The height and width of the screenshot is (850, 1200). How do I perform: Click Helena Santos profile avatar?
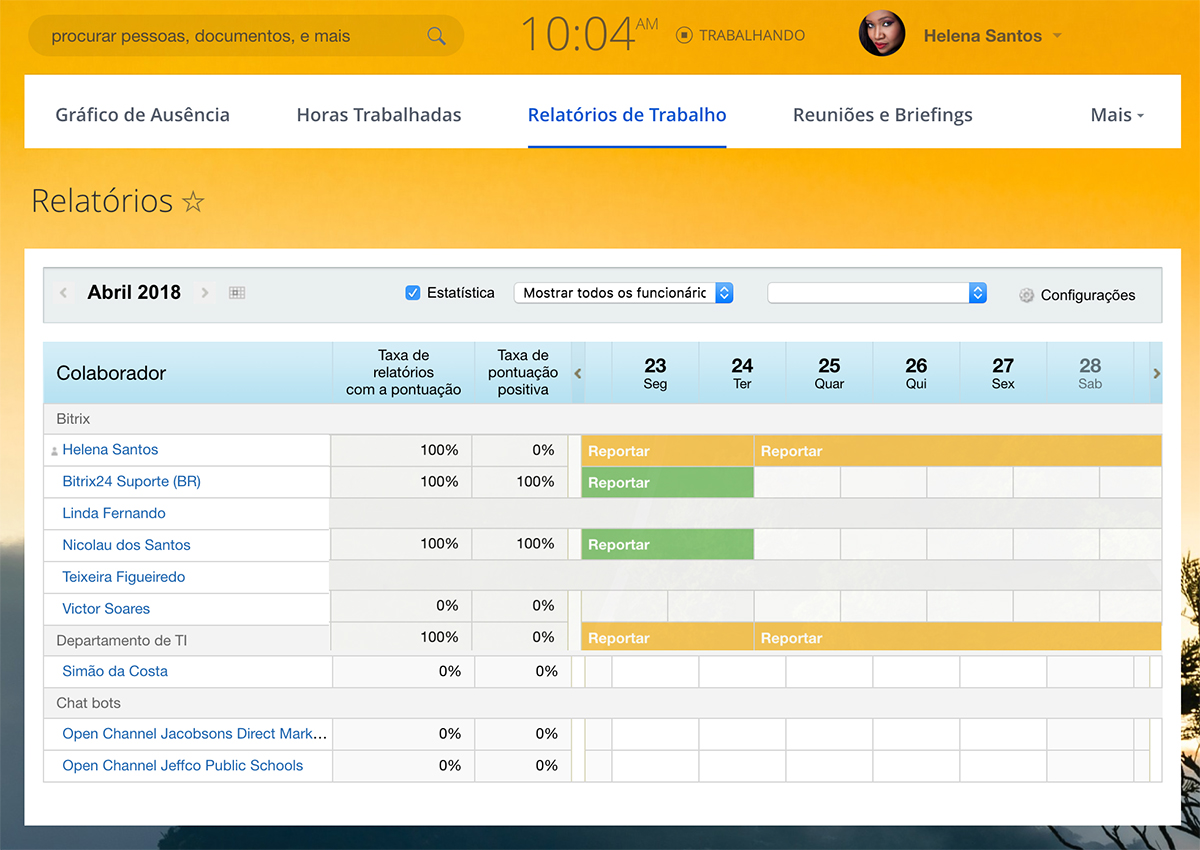pyautogui.click(x=882, y=34)
